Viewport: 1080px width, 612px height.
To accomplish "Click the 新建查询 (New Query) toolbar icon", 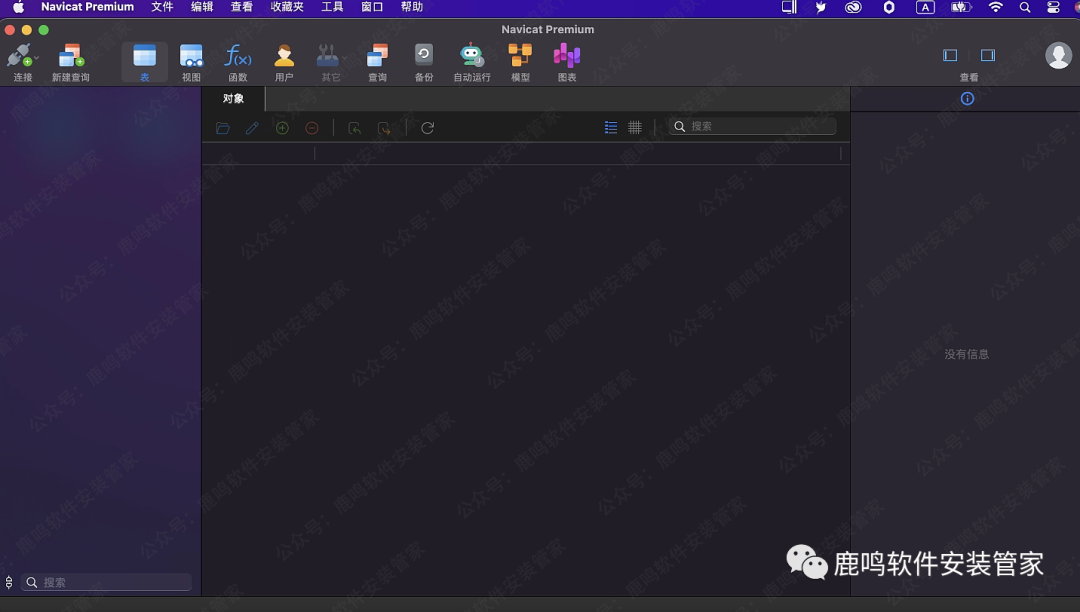I will pyautogui.click(x=70, y=56).
